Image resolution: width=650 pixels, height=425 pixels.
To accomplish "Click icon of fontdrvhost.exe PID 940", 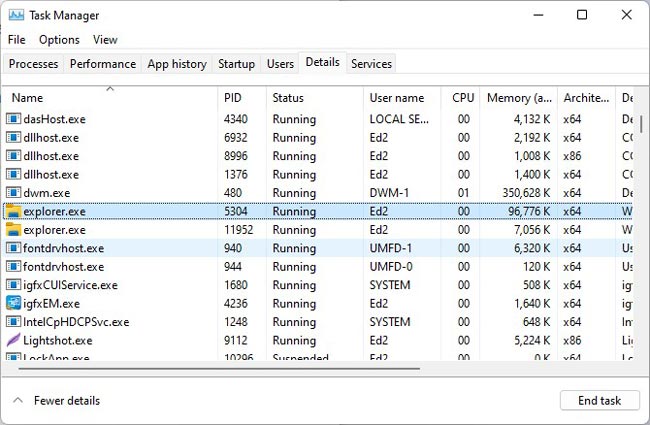I will click(x=13, y=248).
